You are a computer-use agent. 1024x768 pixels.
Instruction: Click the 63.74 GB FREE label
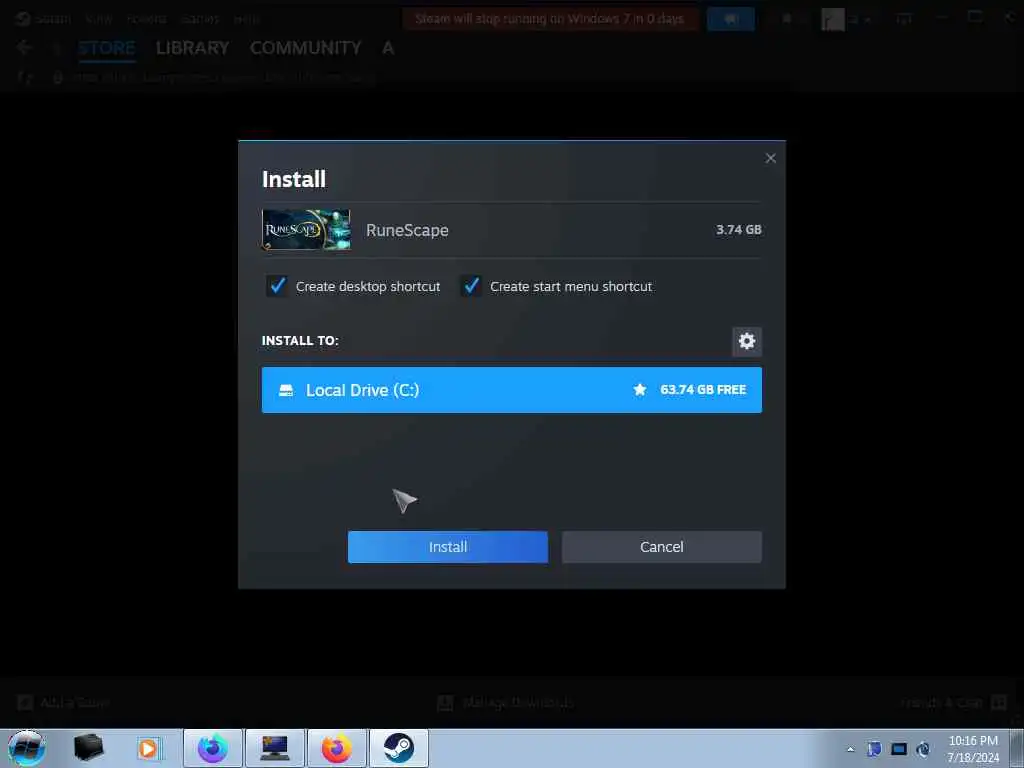coord(703,390)
